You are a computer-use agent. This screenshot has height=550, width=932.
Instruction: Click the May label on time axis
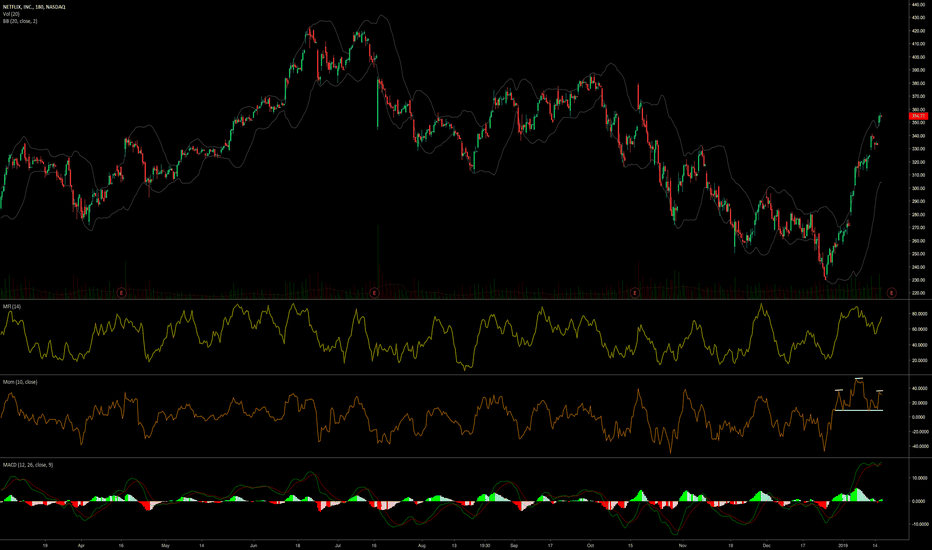click(165, 545)
